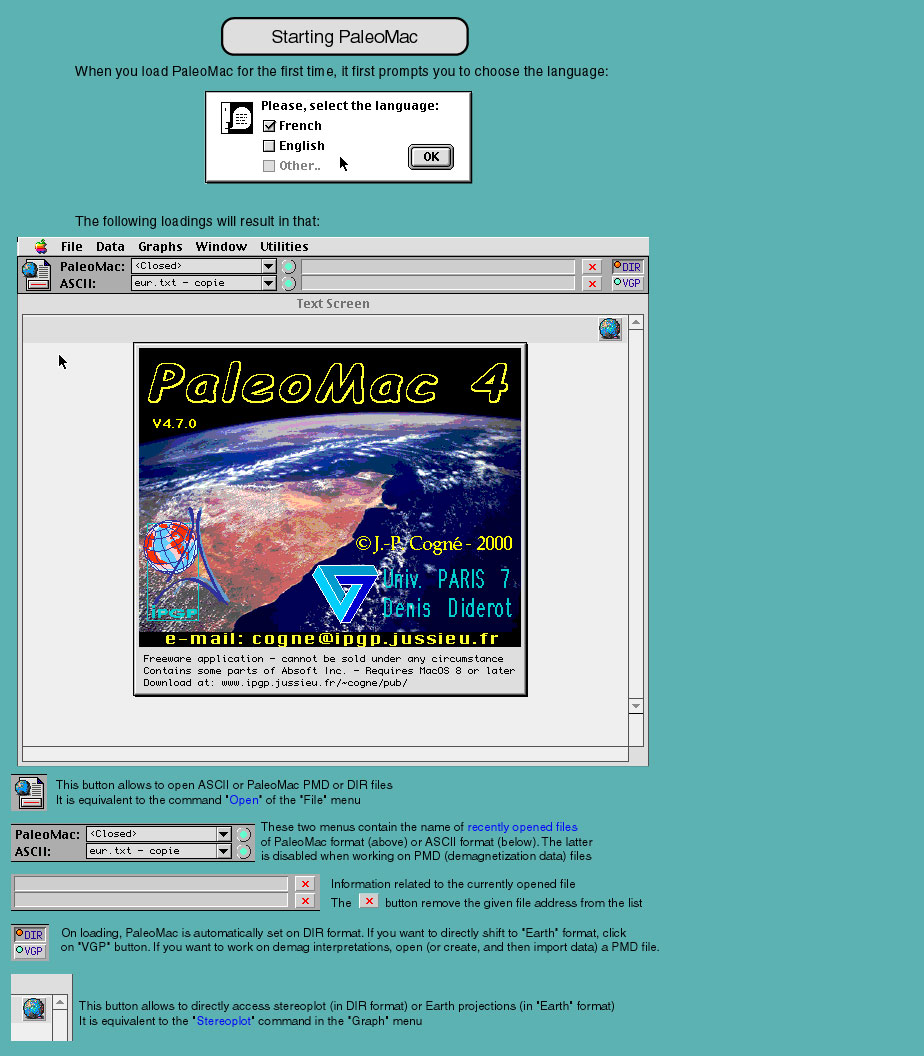The height and width of the screenshot is (1056, 924).
Task: Click the open-file icon in the PaleoMac toolbar
Action: click(36, 275)
